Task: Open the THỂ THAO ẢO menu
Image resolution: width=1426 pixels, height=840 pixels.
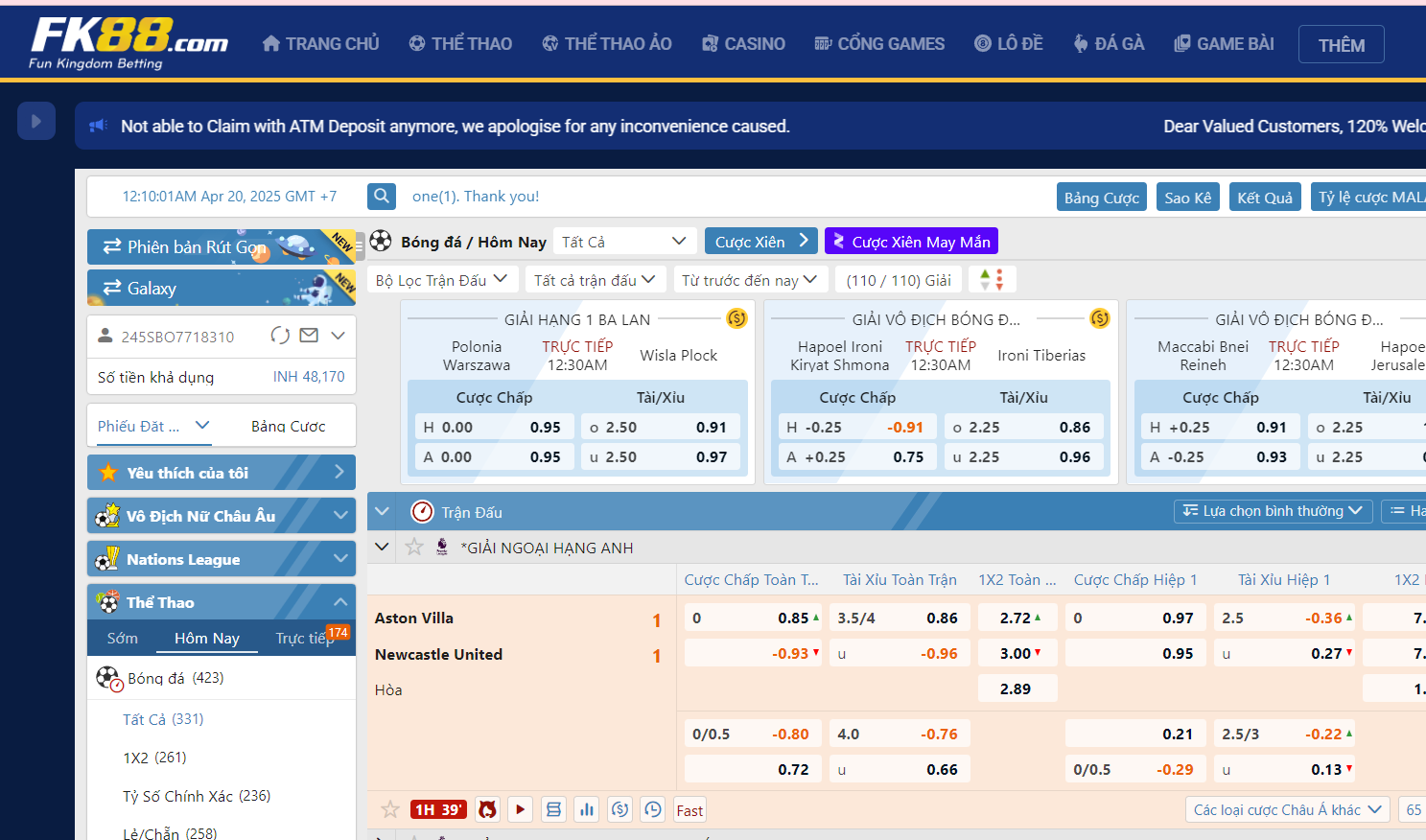Action: coord(607,43)
